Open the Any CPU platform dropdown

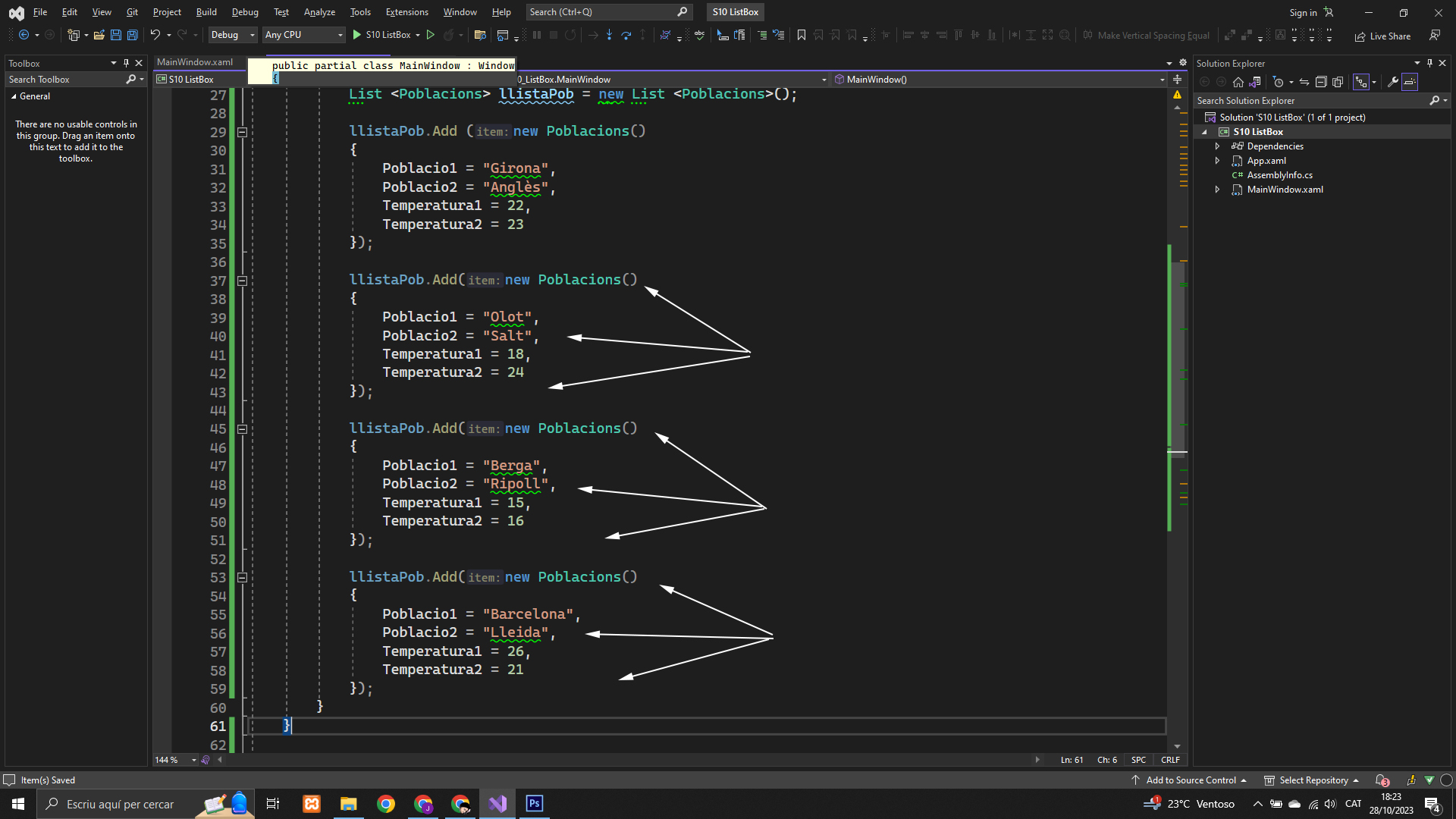click(304, 35)
